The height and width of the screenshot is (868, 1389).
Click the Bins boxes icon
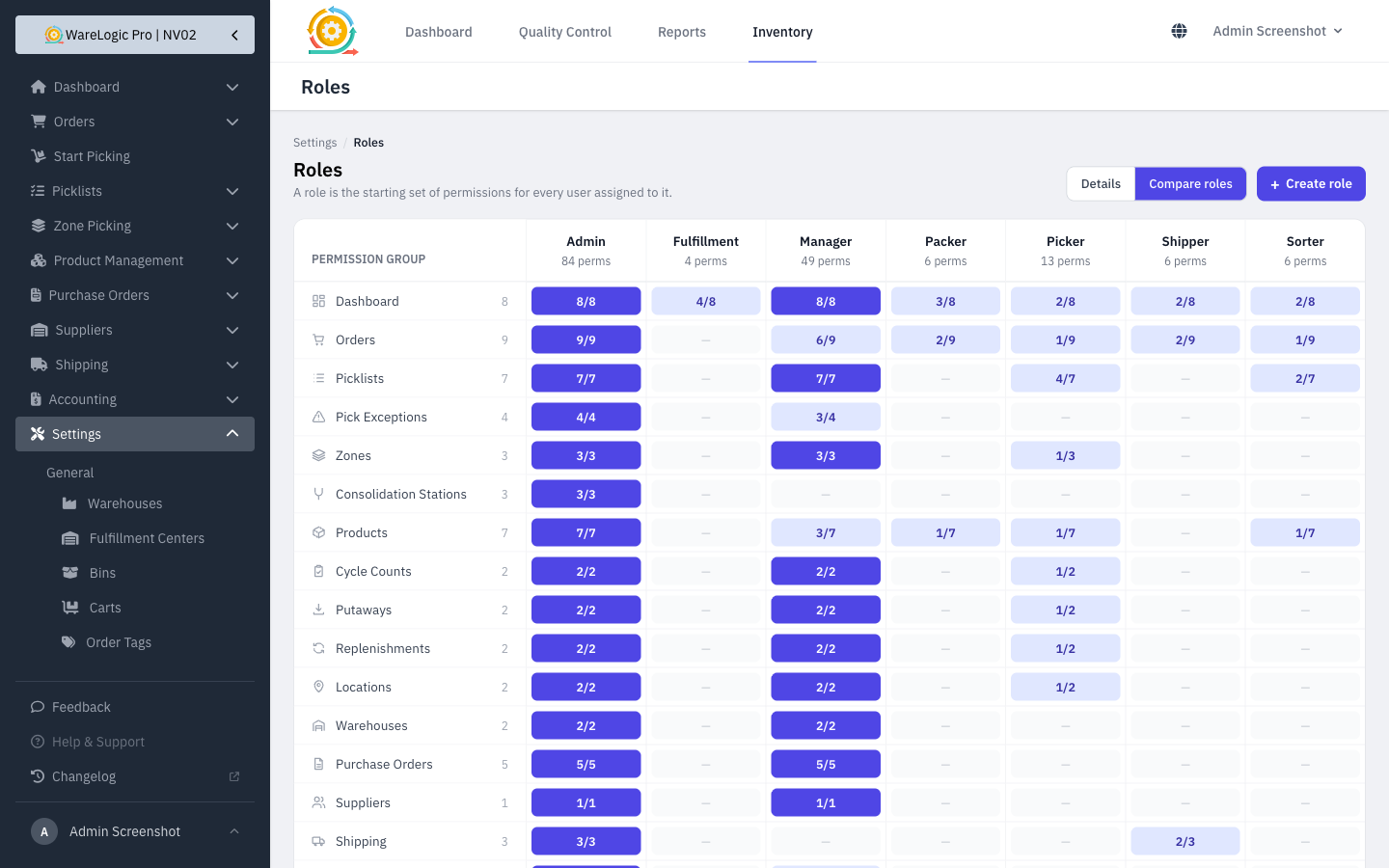pos(70,573)
